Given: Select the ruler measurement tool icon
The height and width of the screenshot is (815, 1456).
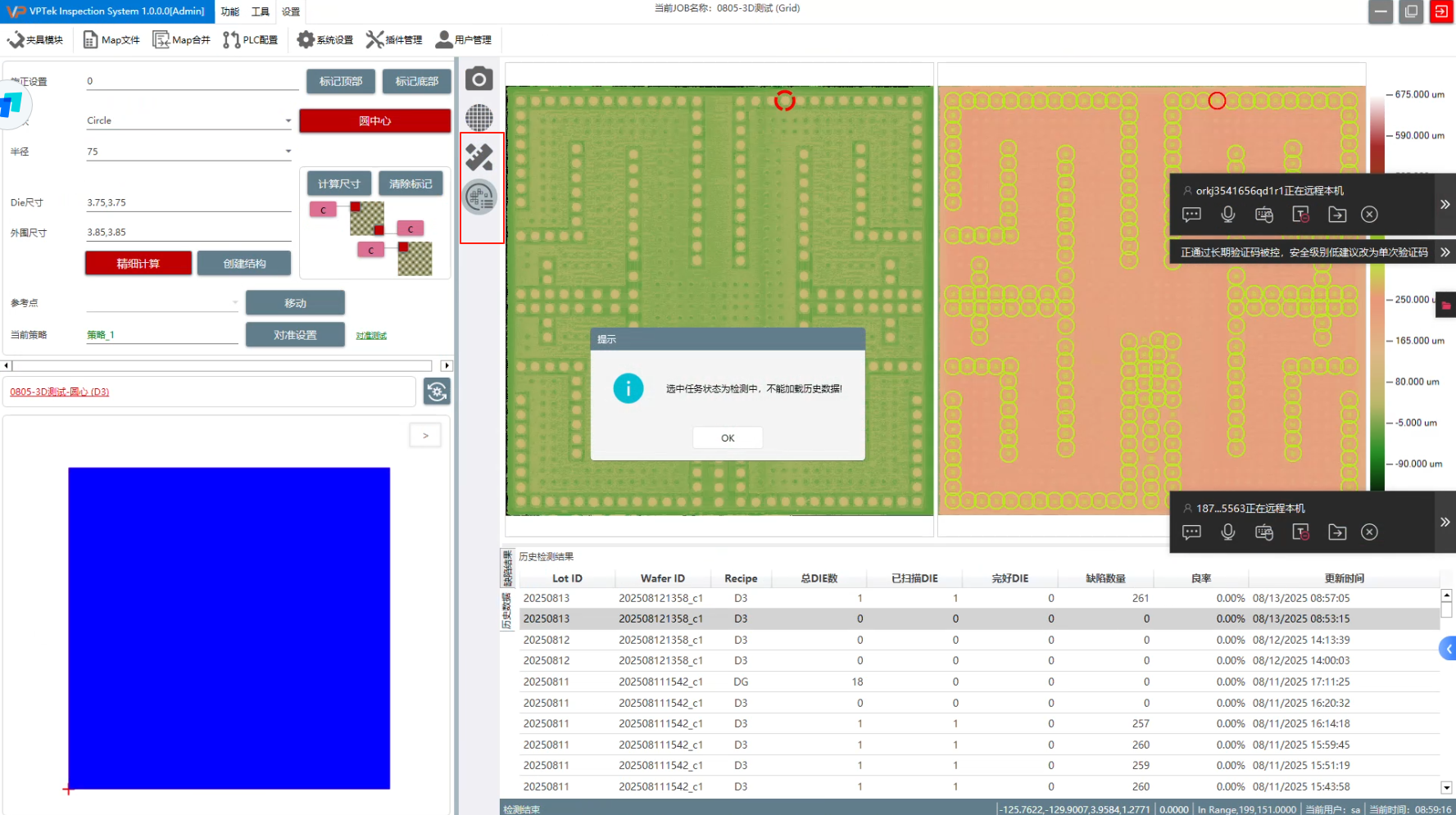Looking at the screenshot, I should tap(479, 156).
